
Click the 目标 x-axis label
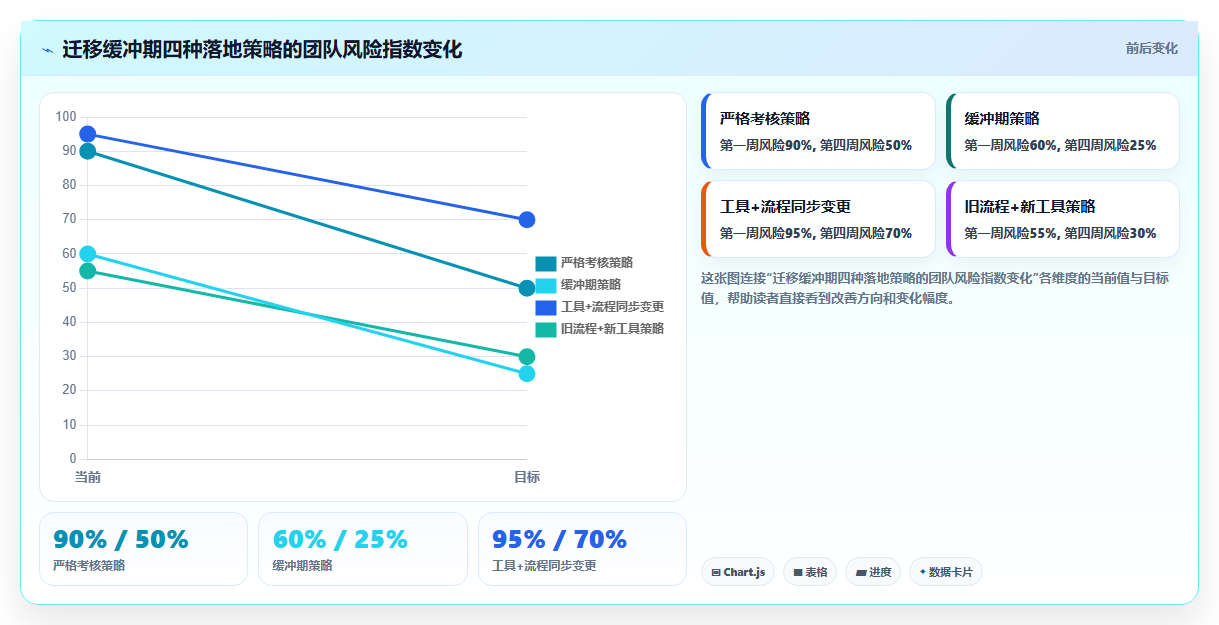pos(527,477)
